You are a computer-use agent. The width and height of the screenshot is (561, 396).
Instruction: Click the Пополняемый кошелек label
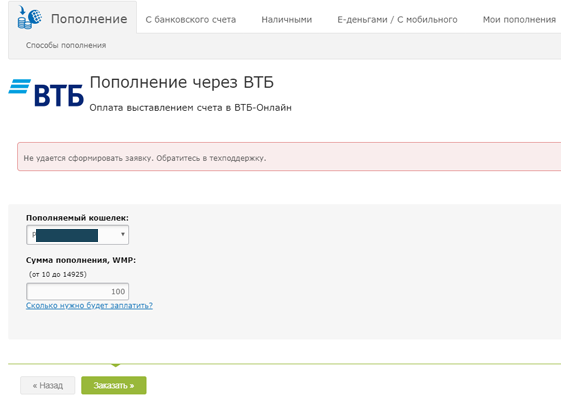click(77, 218)
